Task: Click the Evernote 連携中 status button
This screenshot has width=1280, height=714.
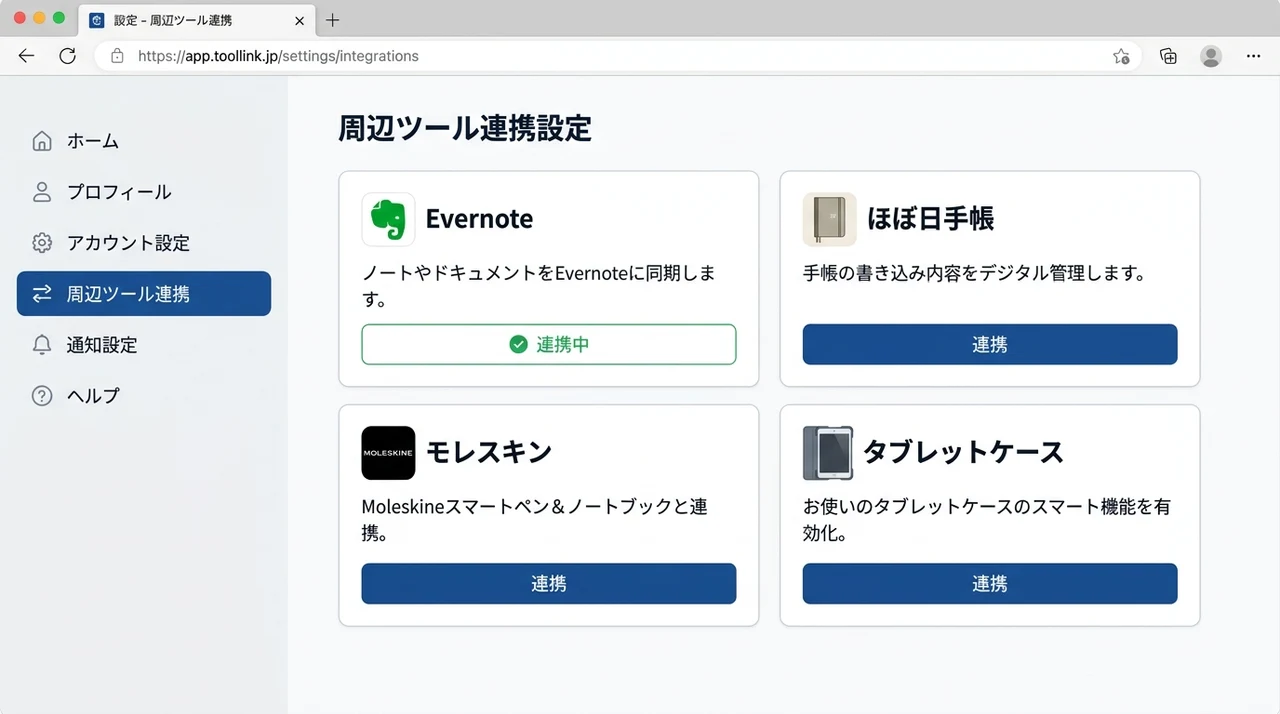Action: 549,344
